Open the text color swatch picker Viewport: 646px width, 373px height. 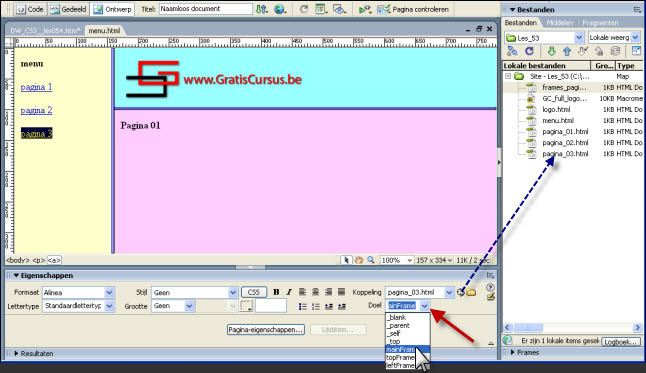pyautogui.click(x=246, y=306)
